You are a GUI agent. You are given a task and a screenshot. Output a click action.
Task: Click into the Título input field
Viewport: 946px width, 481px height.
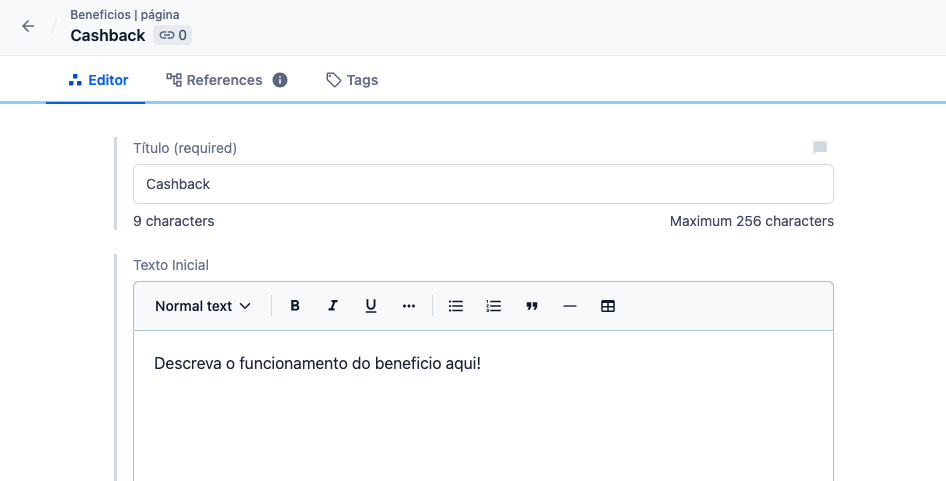pyautogui.click(x=483, y=184)
